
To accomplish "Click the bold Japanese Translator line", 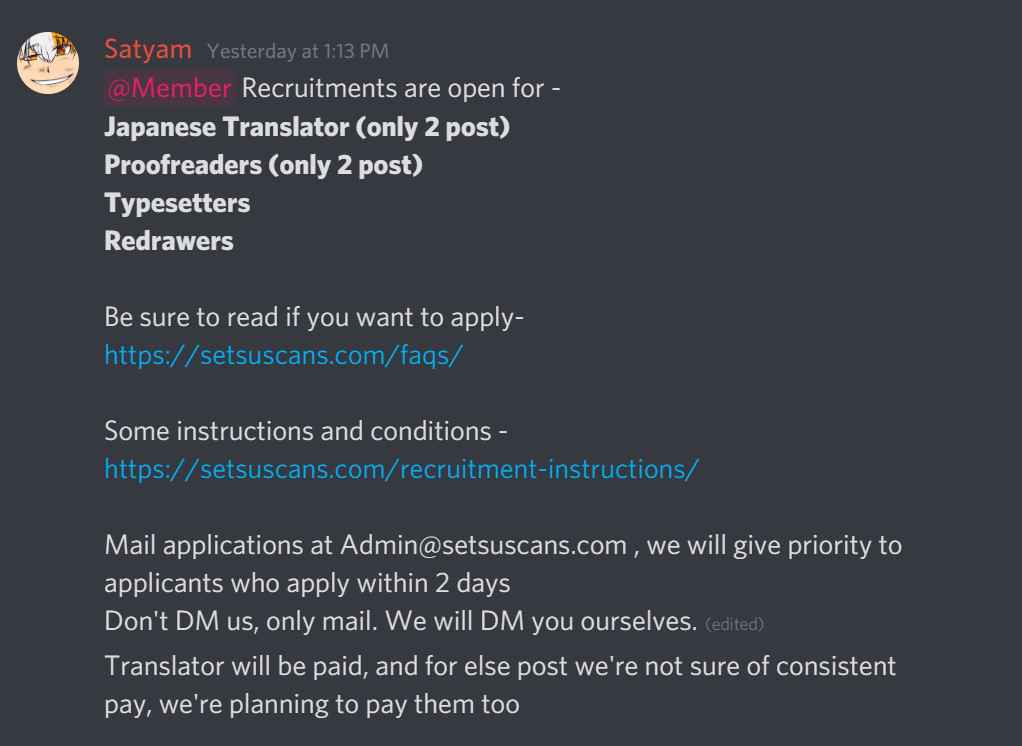I will point(308,130).
